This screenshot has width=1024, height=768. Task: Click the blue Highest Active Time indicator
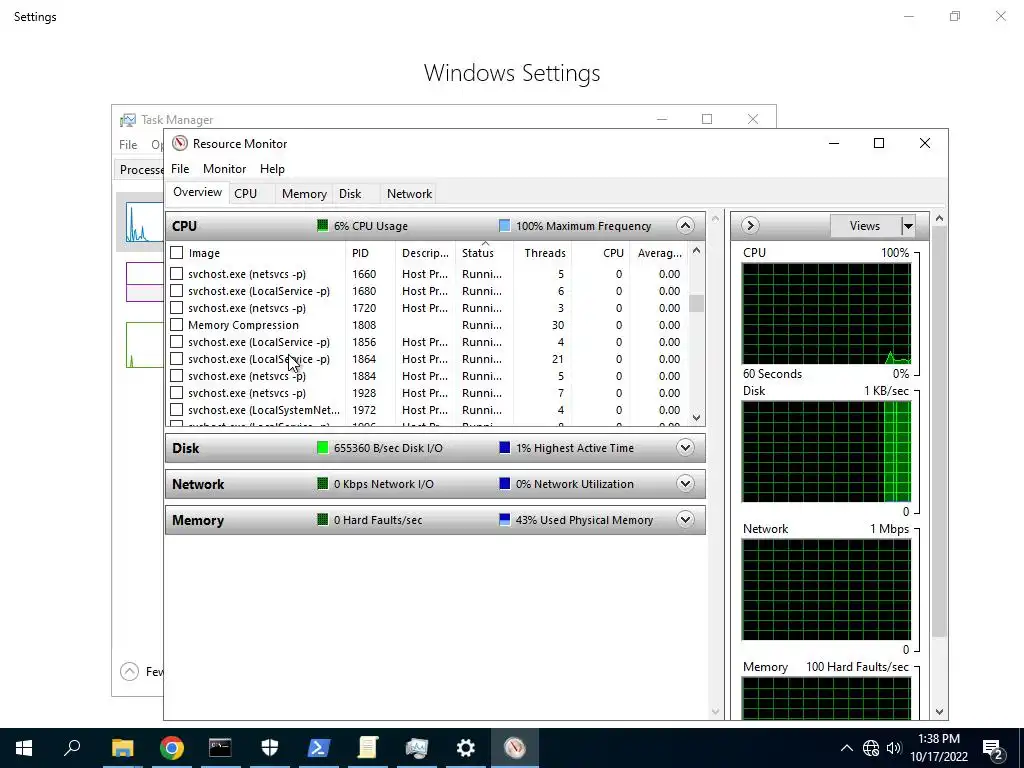504,447
